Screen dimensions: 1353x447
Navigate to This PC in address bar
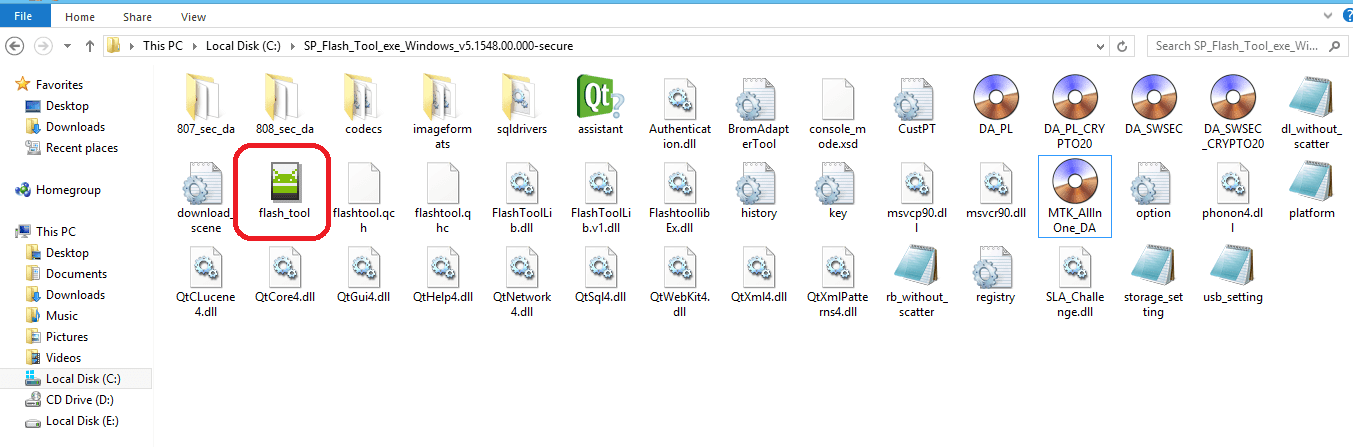164,46
